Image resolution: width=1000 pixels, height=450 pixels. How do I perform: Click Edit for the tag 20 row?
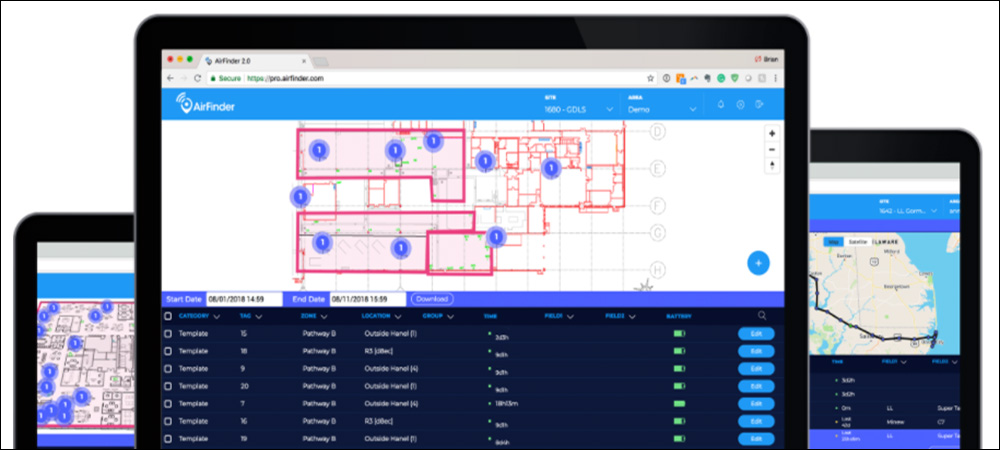pyautogui.click(x=756, y=386)
